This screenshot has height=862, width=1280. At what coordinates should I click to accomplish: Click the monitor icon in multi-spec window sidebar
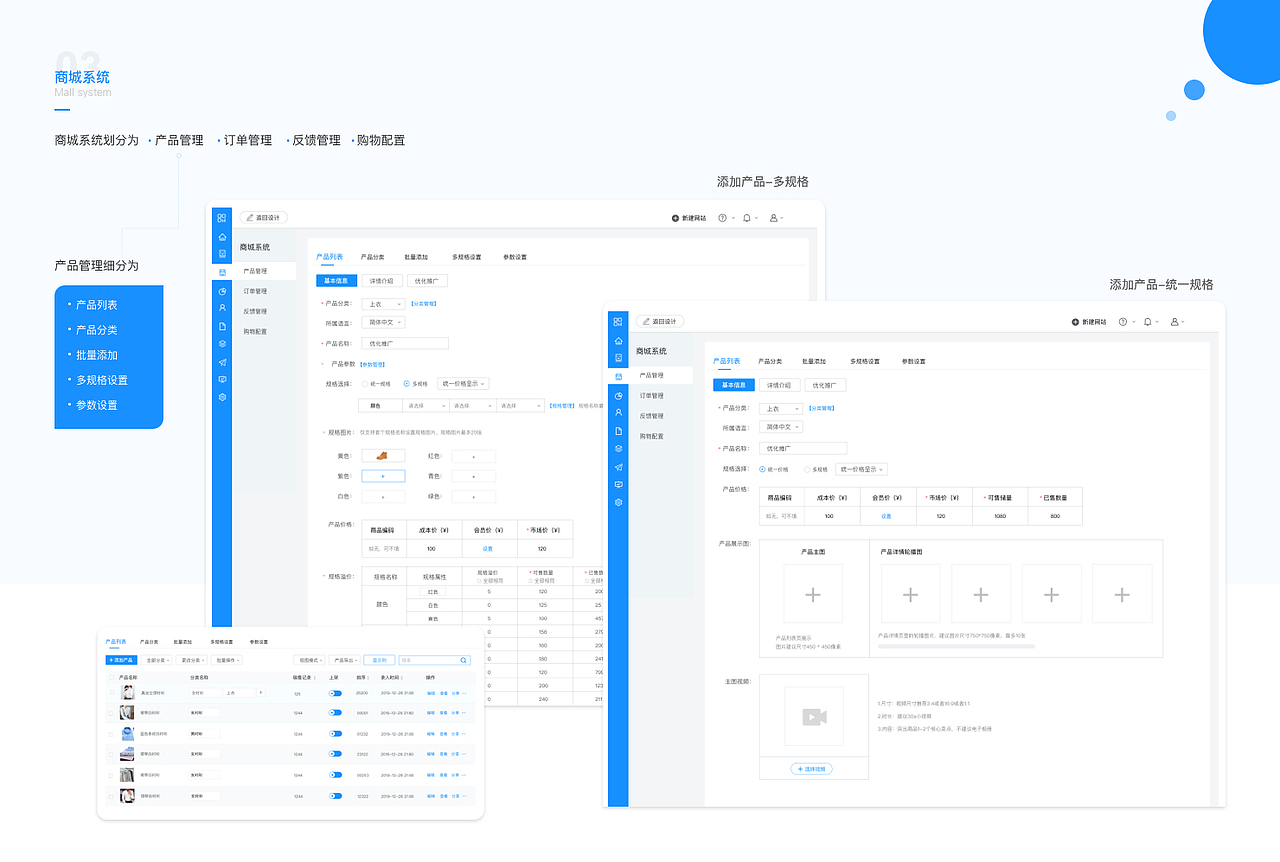click(222, 379)
